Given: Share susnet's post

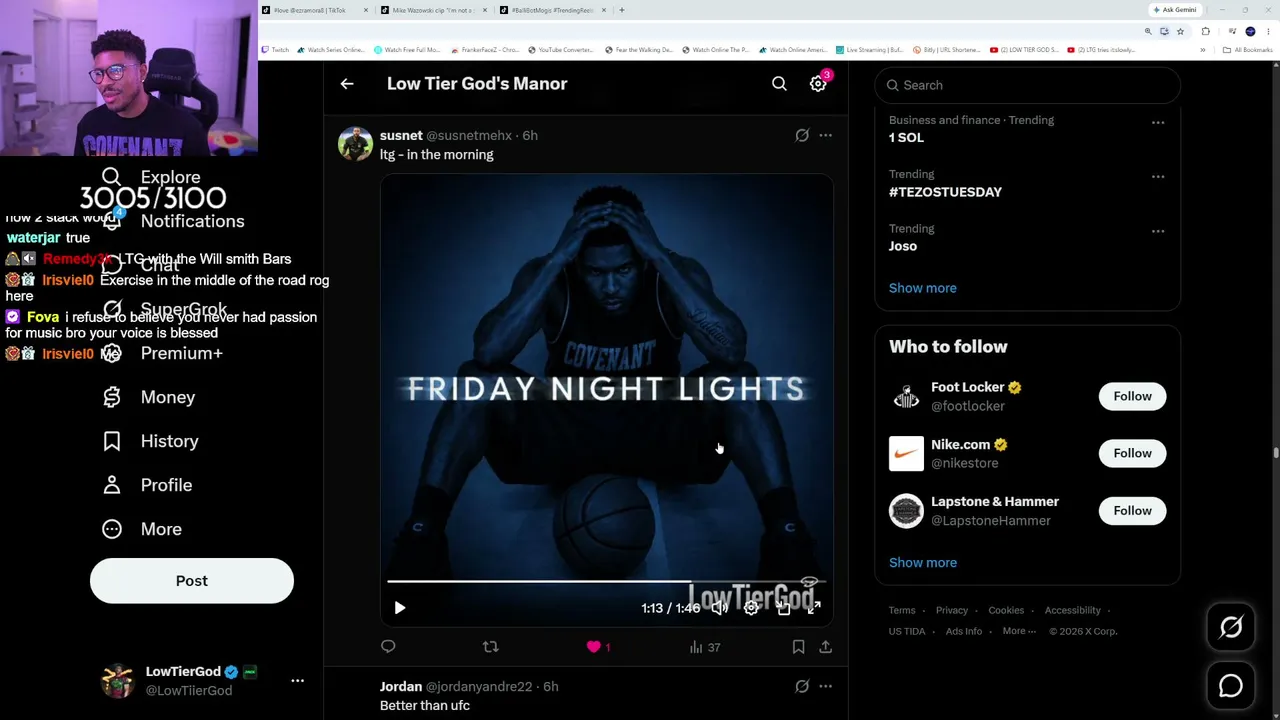Looking at the screenshot, I should [x=825, y=647].
